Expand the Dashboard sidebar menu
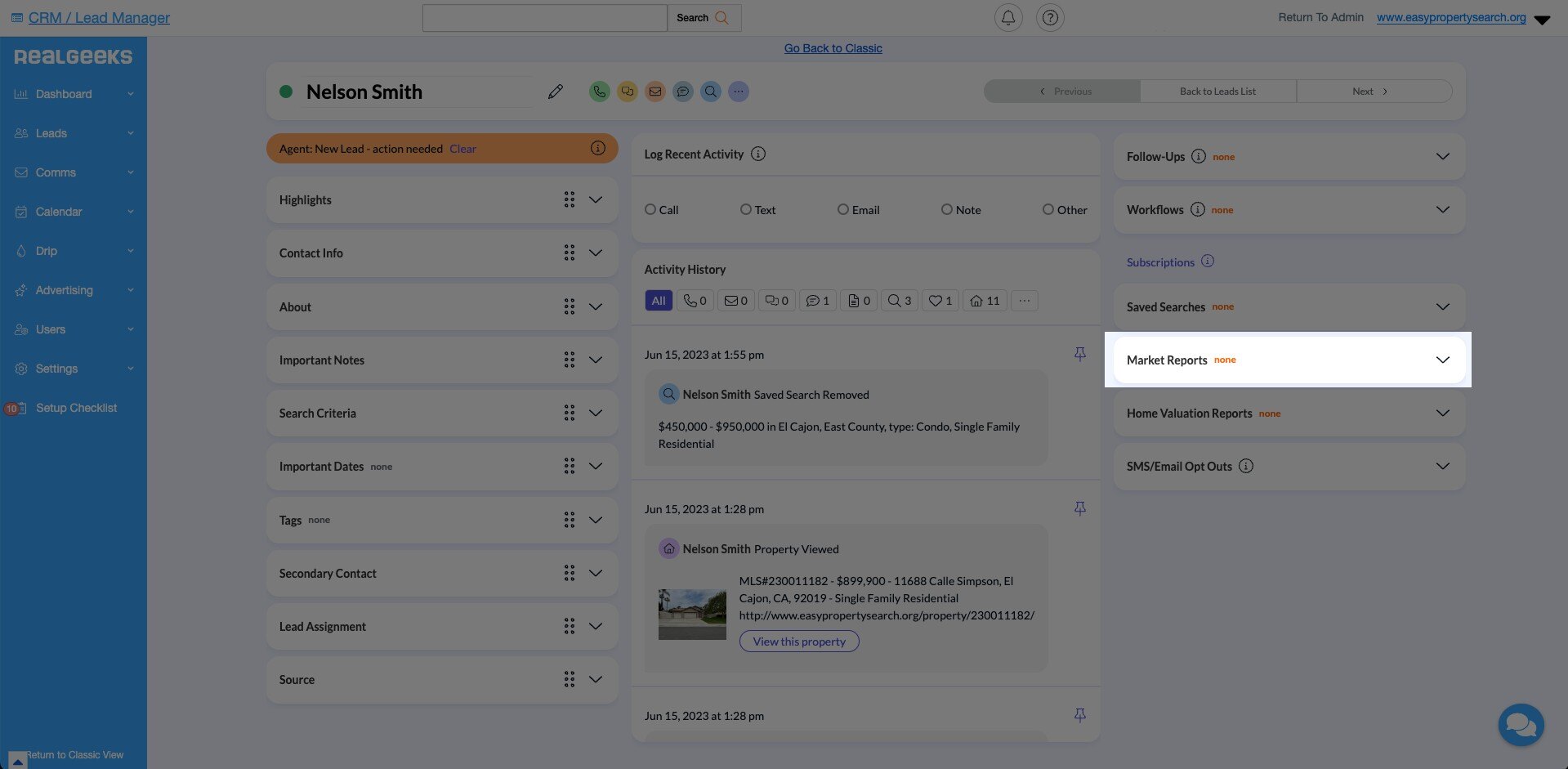 [x=74, y=94]
